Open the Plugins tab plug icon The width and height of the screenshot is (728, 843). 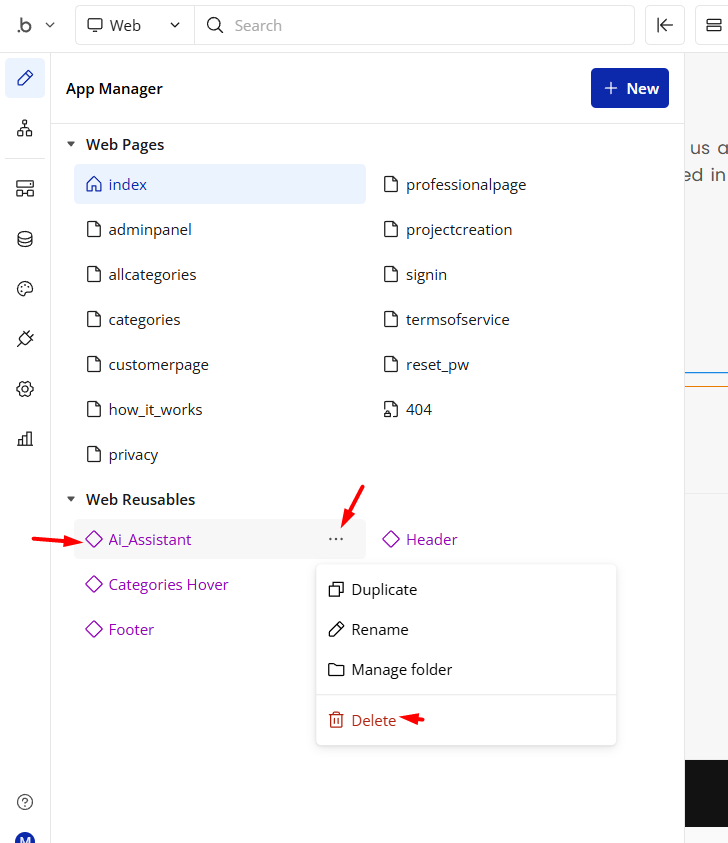tap(25, 339)
